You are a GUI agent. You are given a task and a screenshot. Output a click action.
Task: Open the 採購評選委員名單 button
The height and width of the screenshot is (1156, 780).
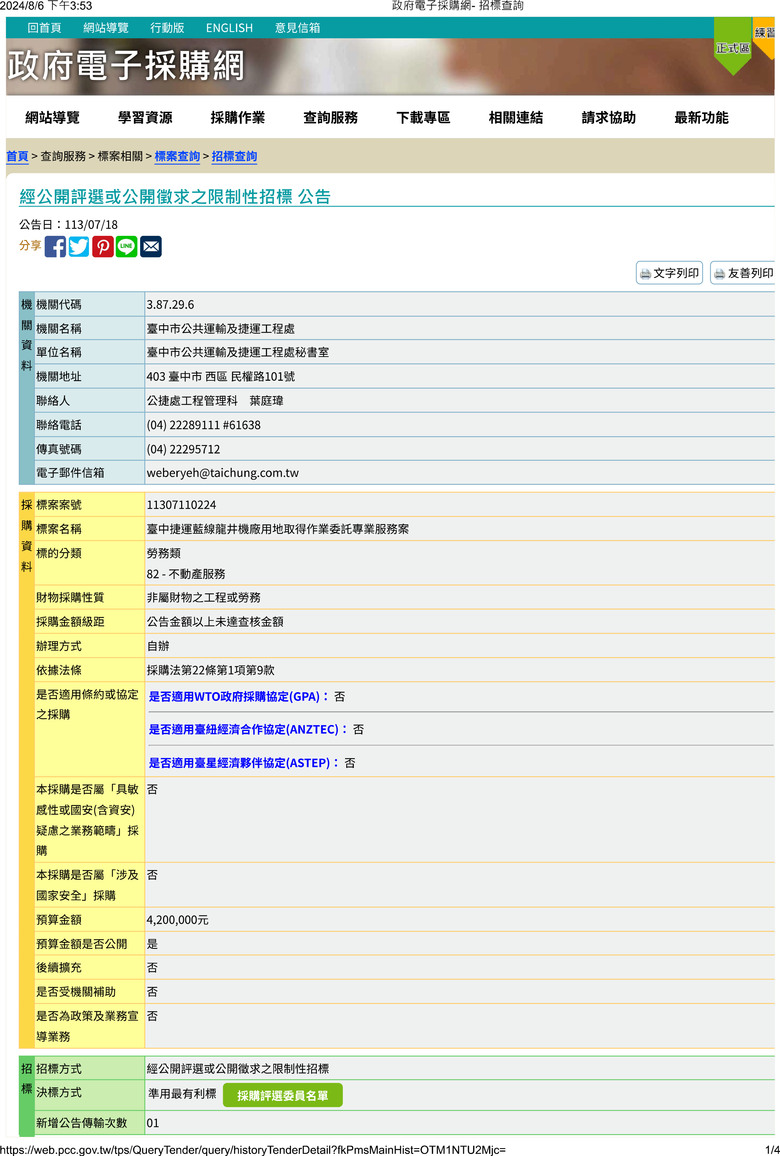[x=282, y=1096]
